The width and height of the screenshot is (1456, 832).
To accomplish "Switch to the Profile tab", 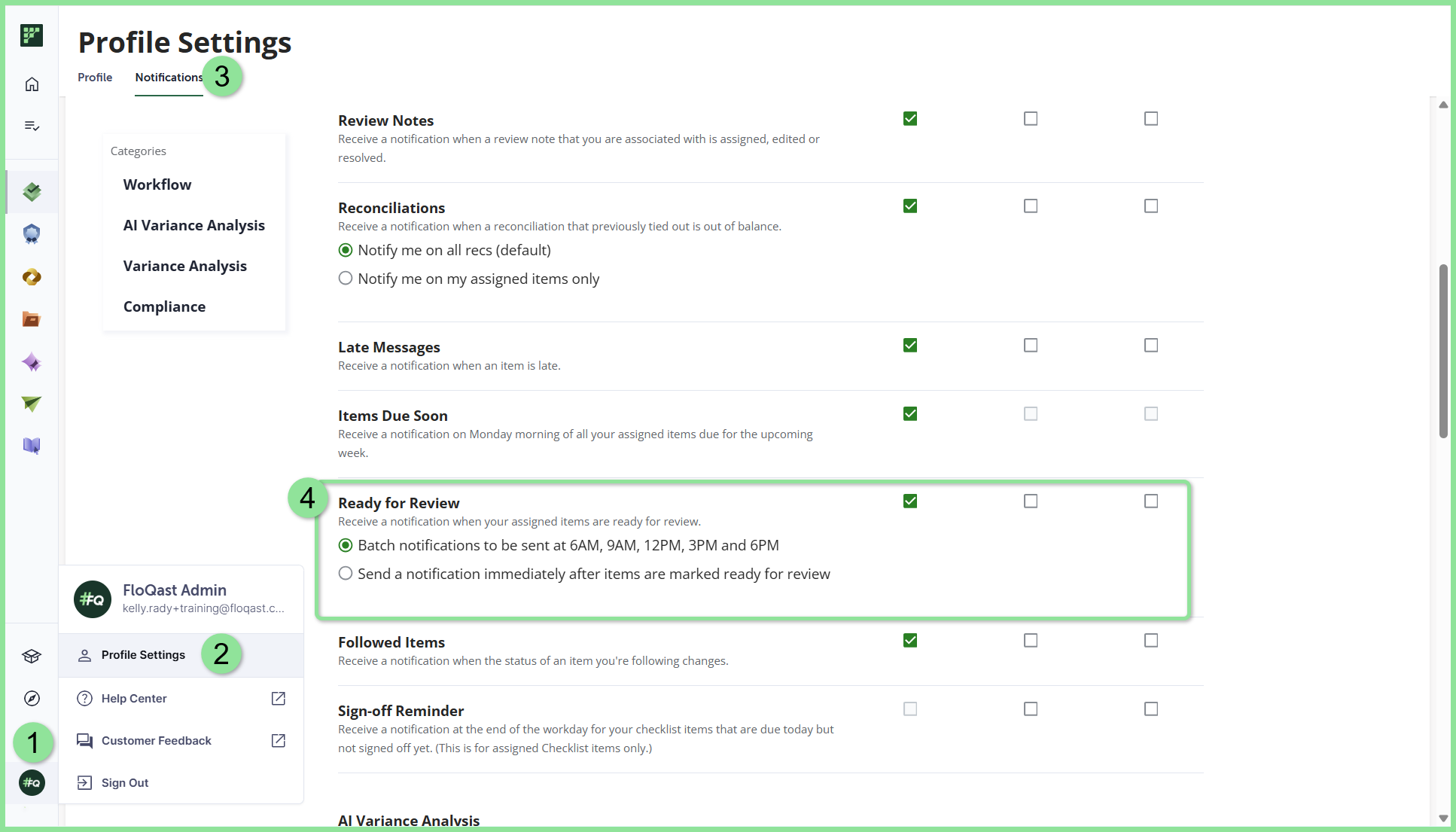I will (x=95, y=78).
